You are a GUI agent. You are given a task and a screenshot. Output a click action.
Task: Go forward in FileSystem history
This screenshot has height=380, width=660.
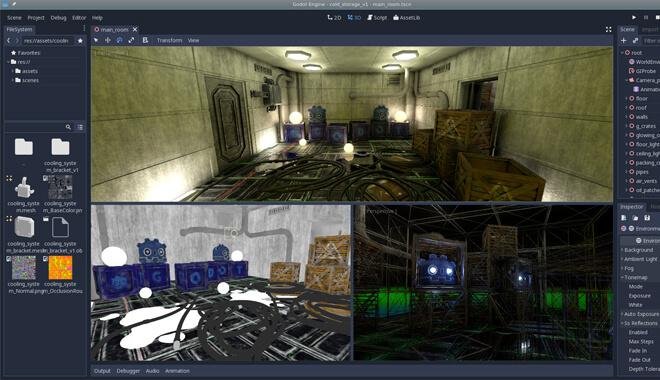[x=17, y=40]
